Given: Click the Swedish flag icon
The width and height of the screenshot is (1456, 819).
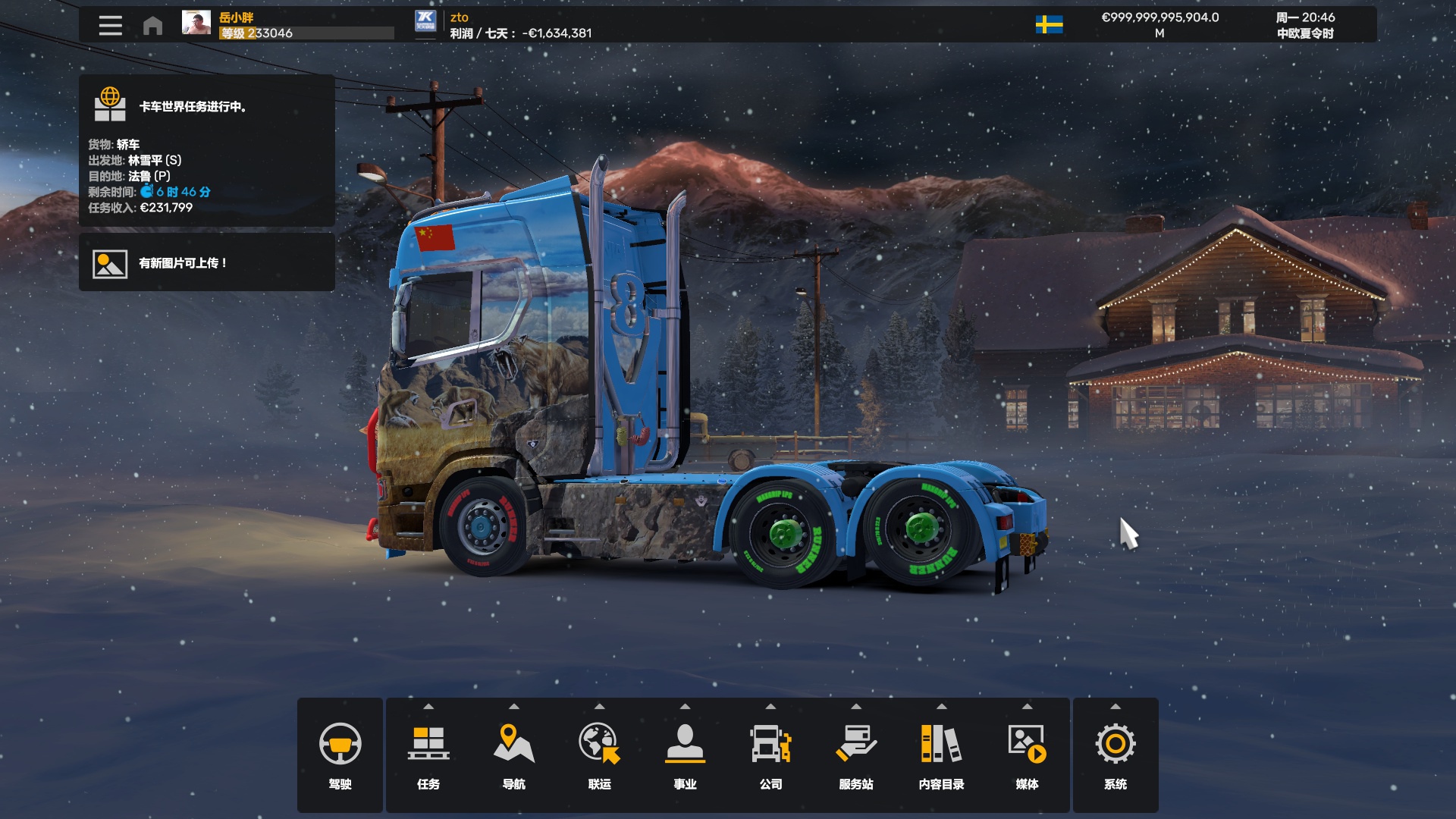Looking at the screenshot, I should tap(1049, 25).
